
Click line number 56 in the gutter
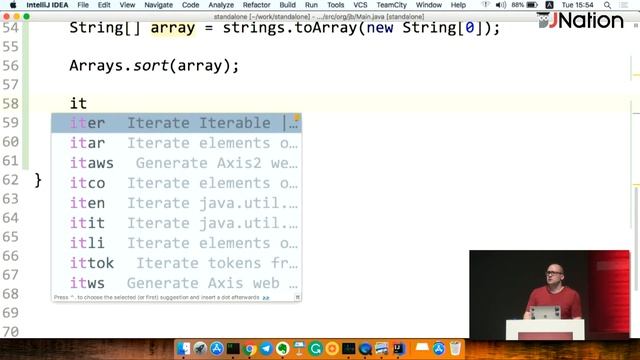tap(11, 65)
